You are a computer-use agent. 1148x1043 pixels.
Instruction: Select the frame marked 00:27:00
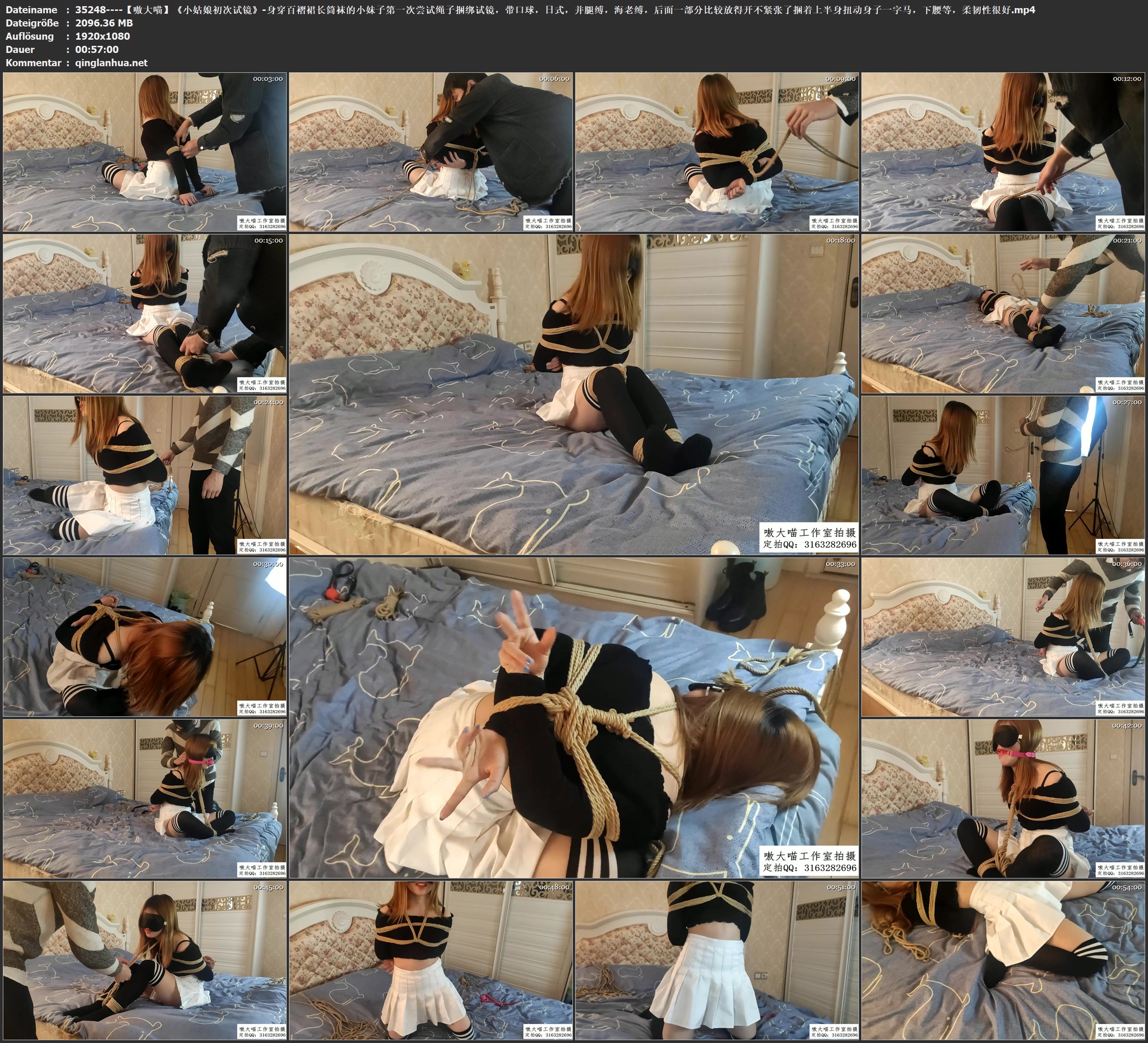1003,475
